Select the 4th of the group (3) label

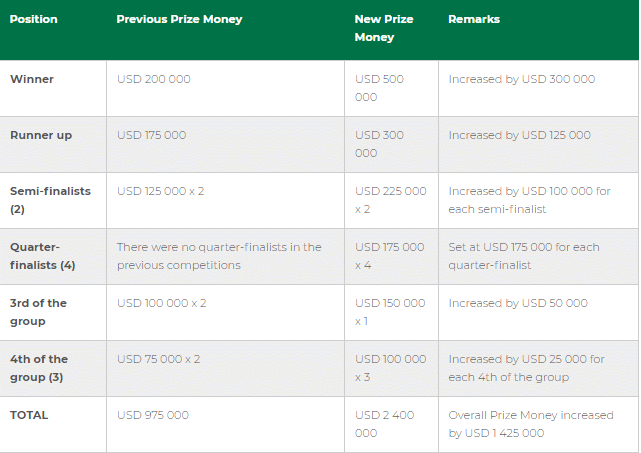pyautogui.click(x=39, y=368)
